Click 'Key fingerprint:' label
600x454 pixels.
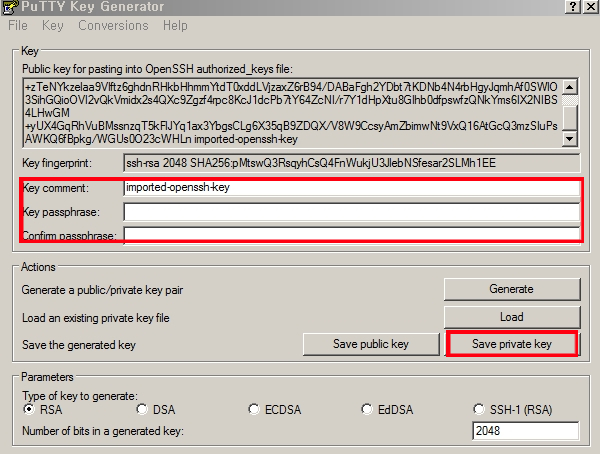57,163
